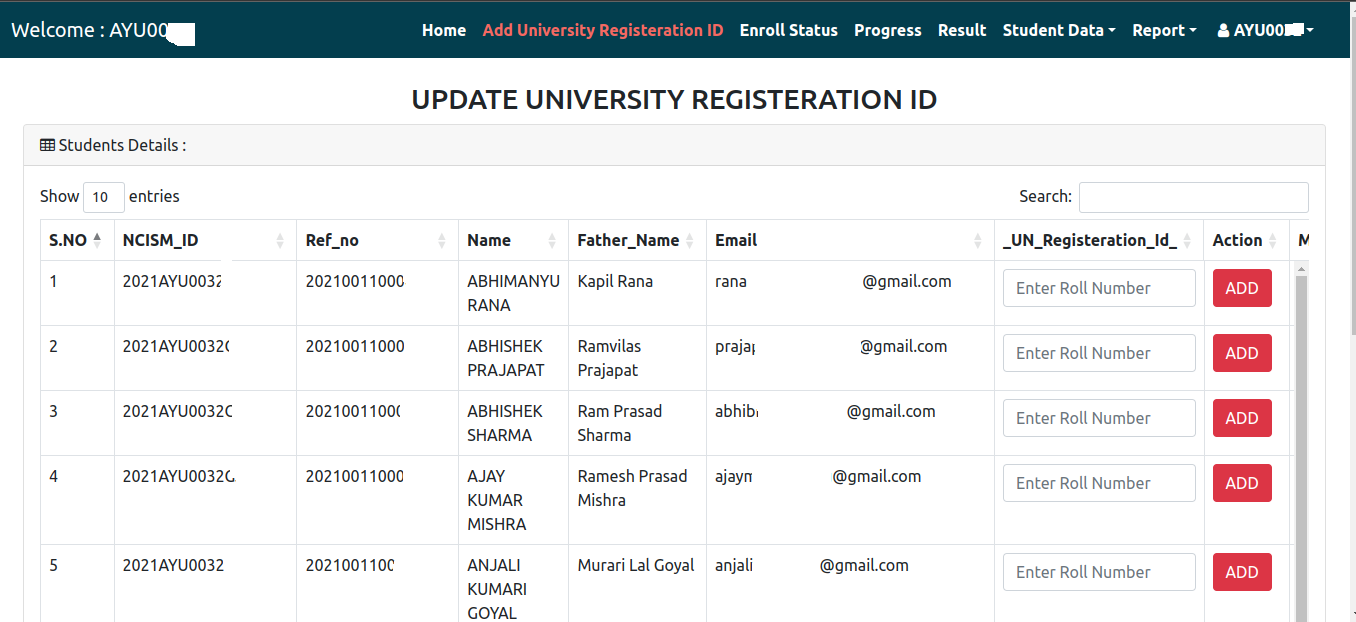Open the Report dropdown menu
Image resolution: width=1356 pixels, height=622 pixels.
(x=1164, y=30)
